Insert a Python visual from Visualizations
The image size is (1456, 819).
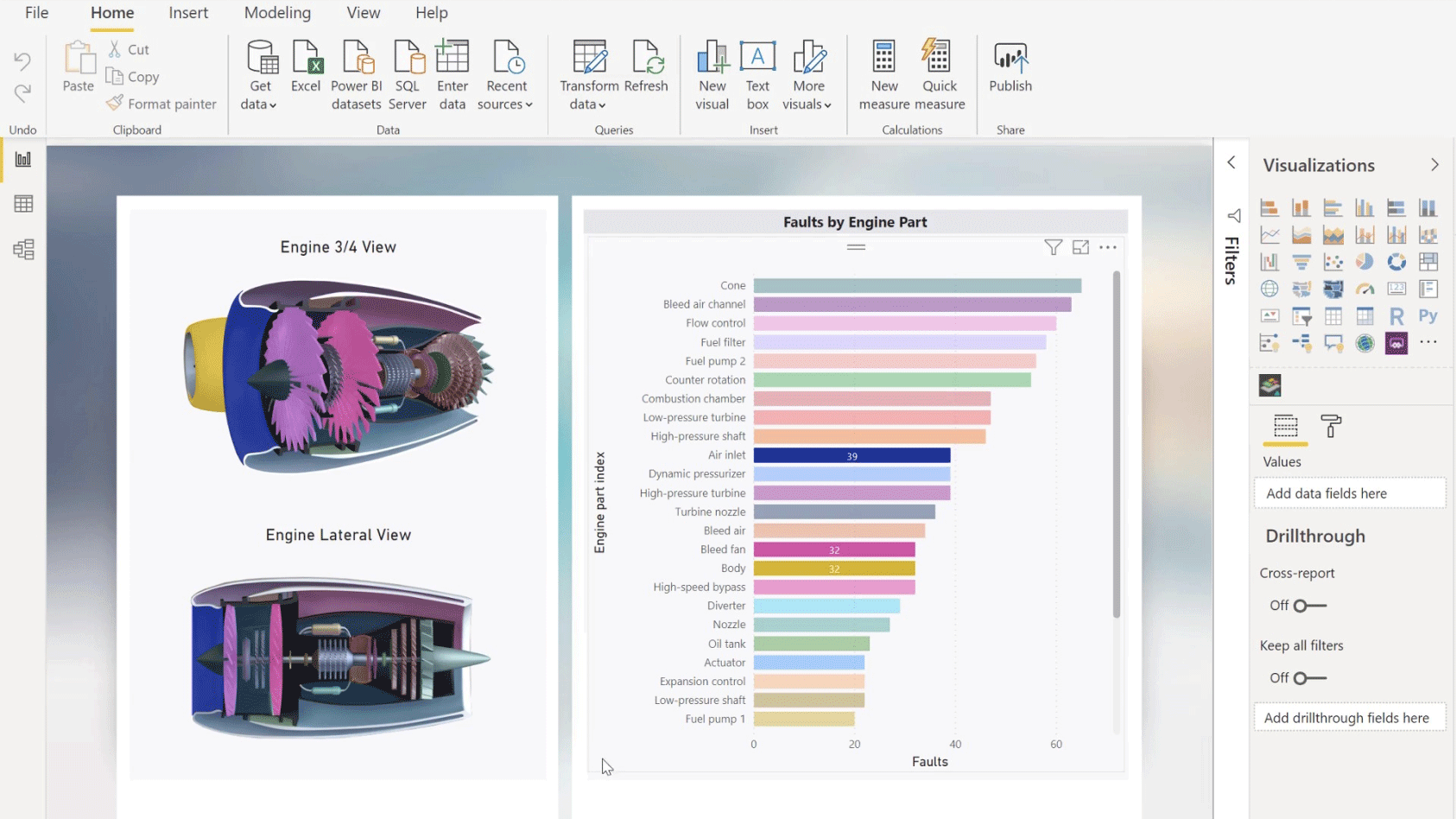(x=1428, y=316)
